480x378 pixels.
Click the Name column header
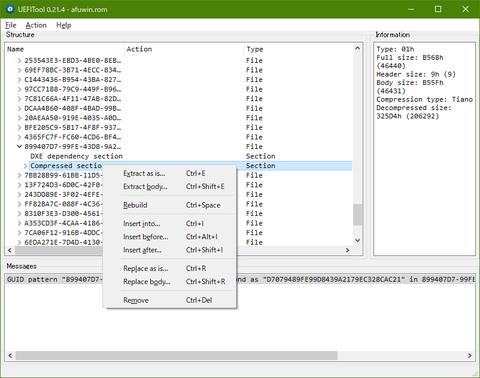tap(65, 49)
